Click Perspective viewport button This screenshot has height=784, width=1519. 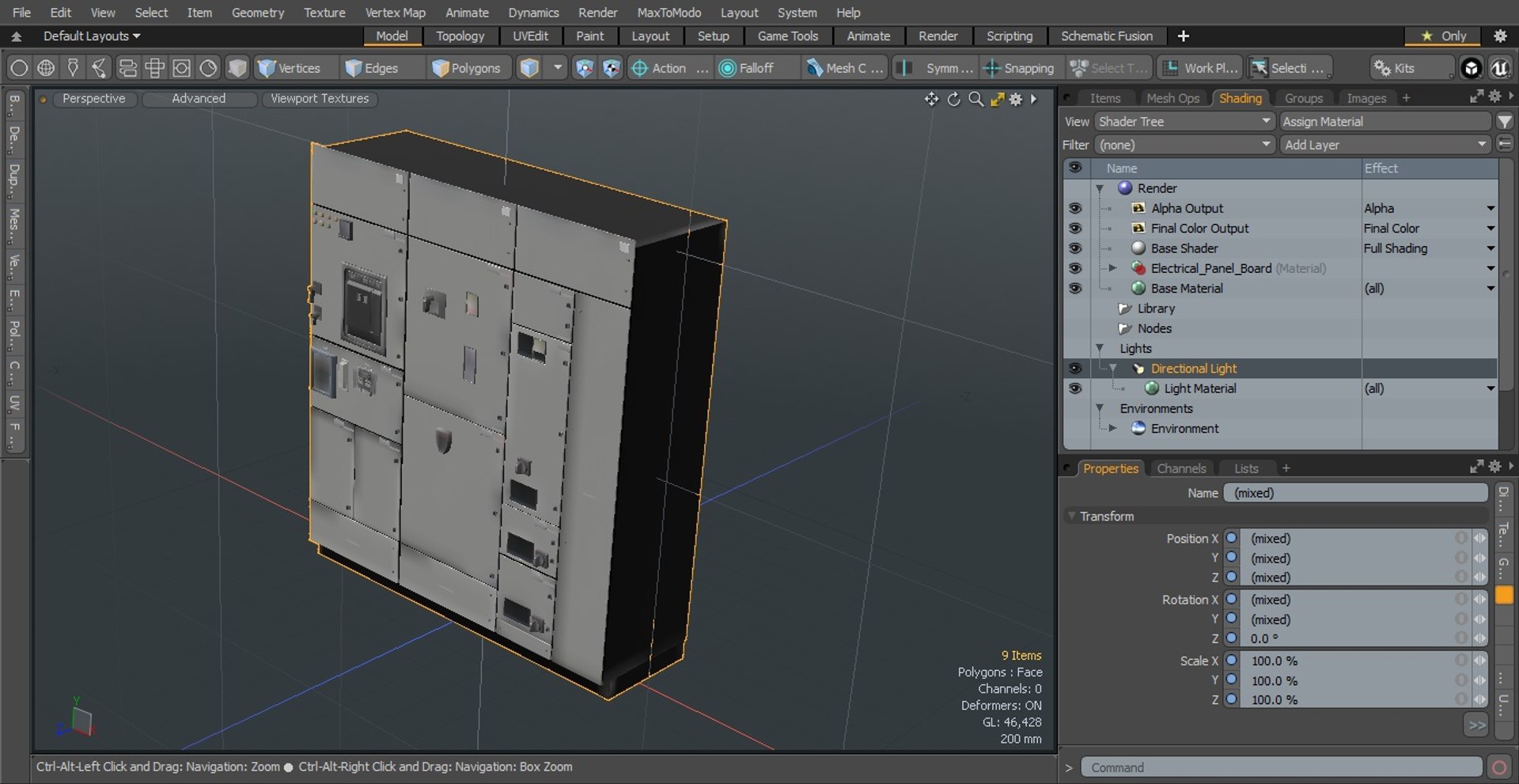click(93, 99)
